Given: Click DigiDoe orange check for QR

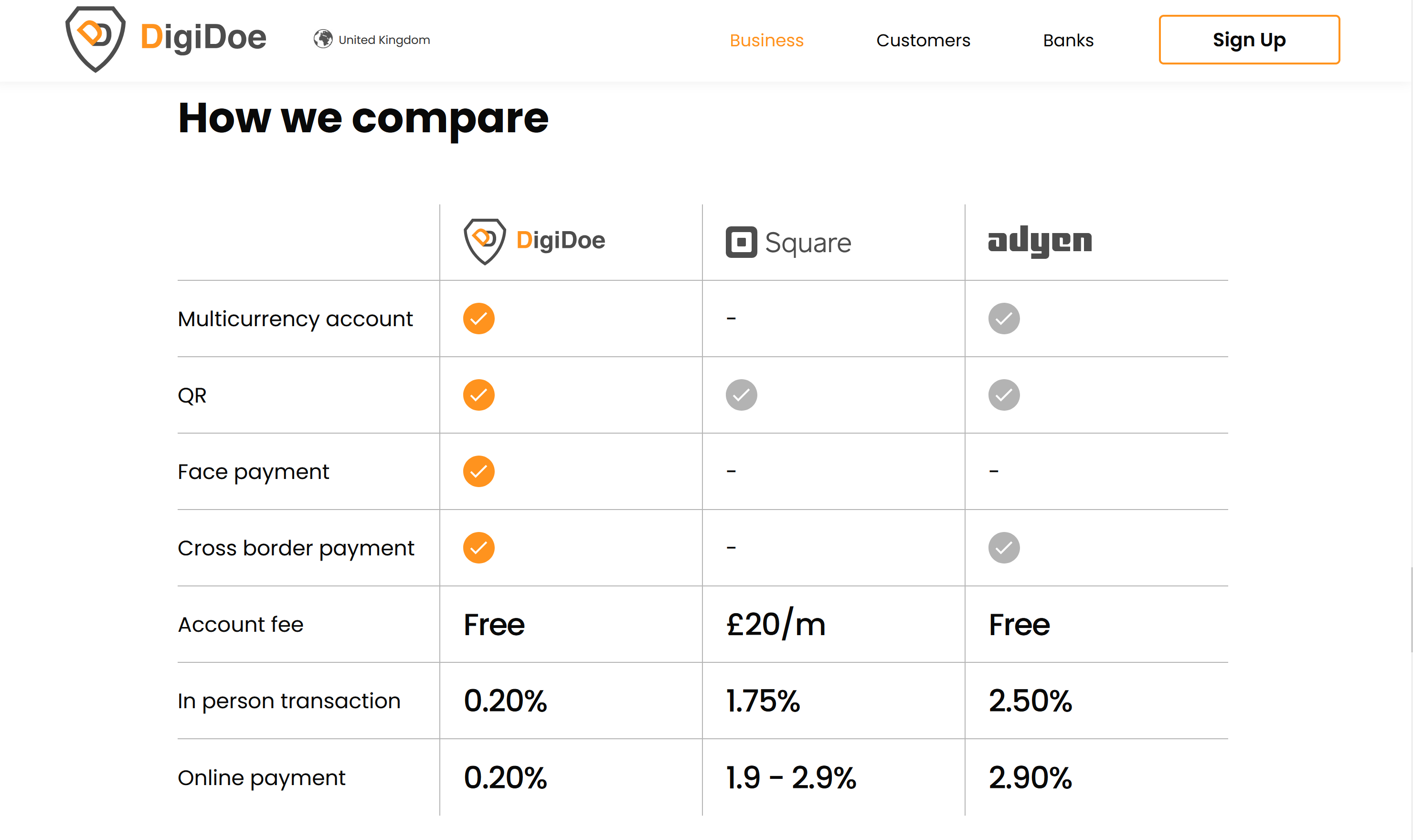Looking at the screenshot, I should pos(479,395).
